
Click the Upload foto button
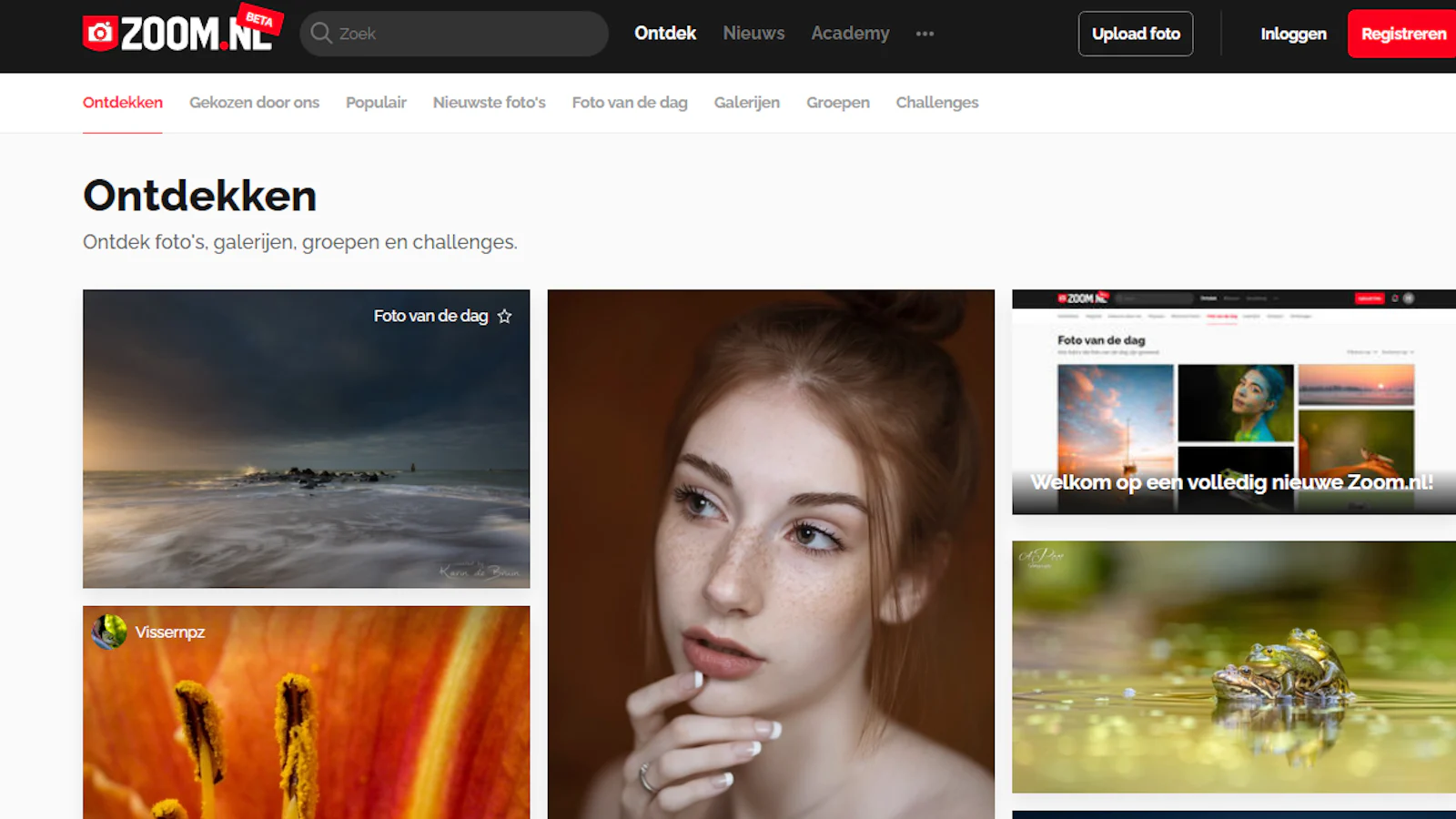(1136, 34)
